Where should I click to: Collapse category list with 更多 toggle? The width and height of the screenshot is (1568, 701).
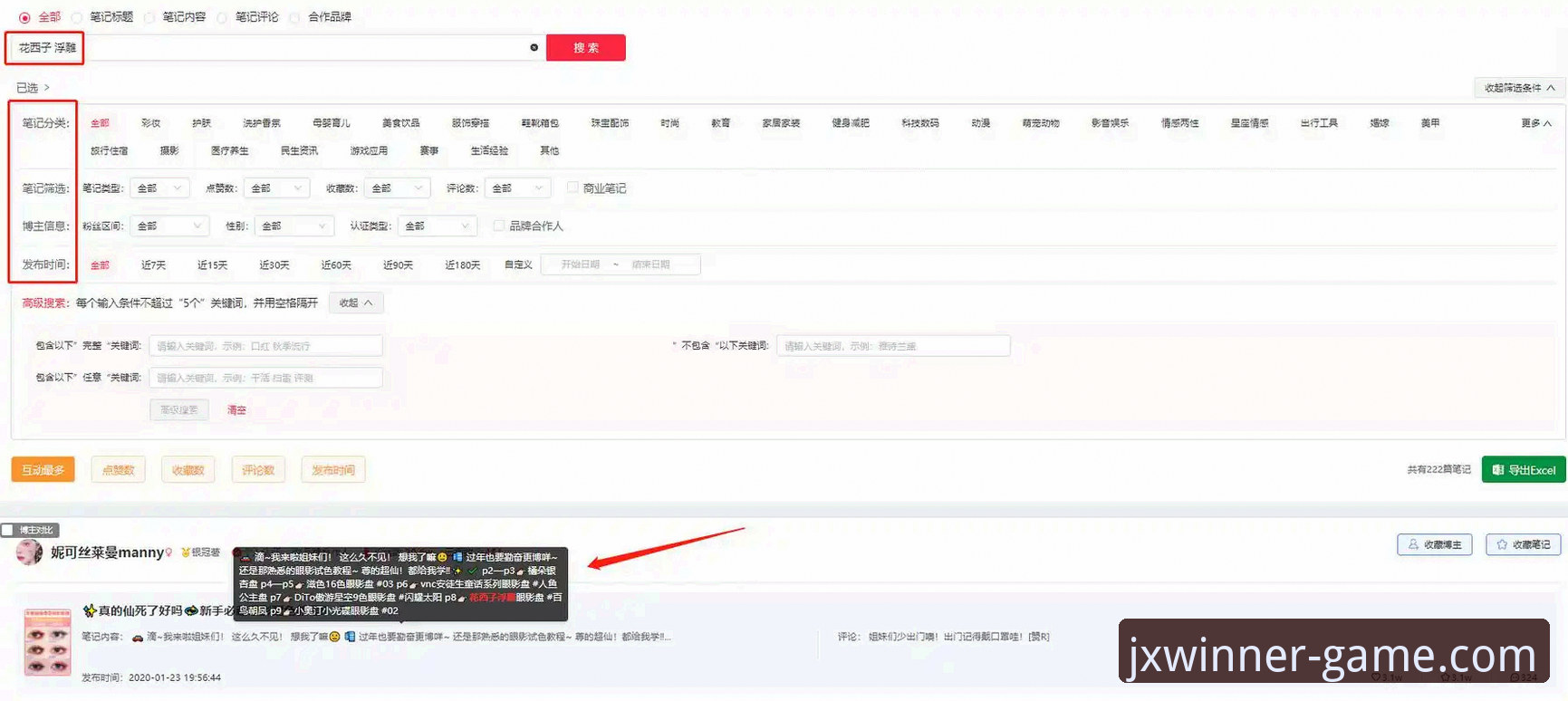1535,123
